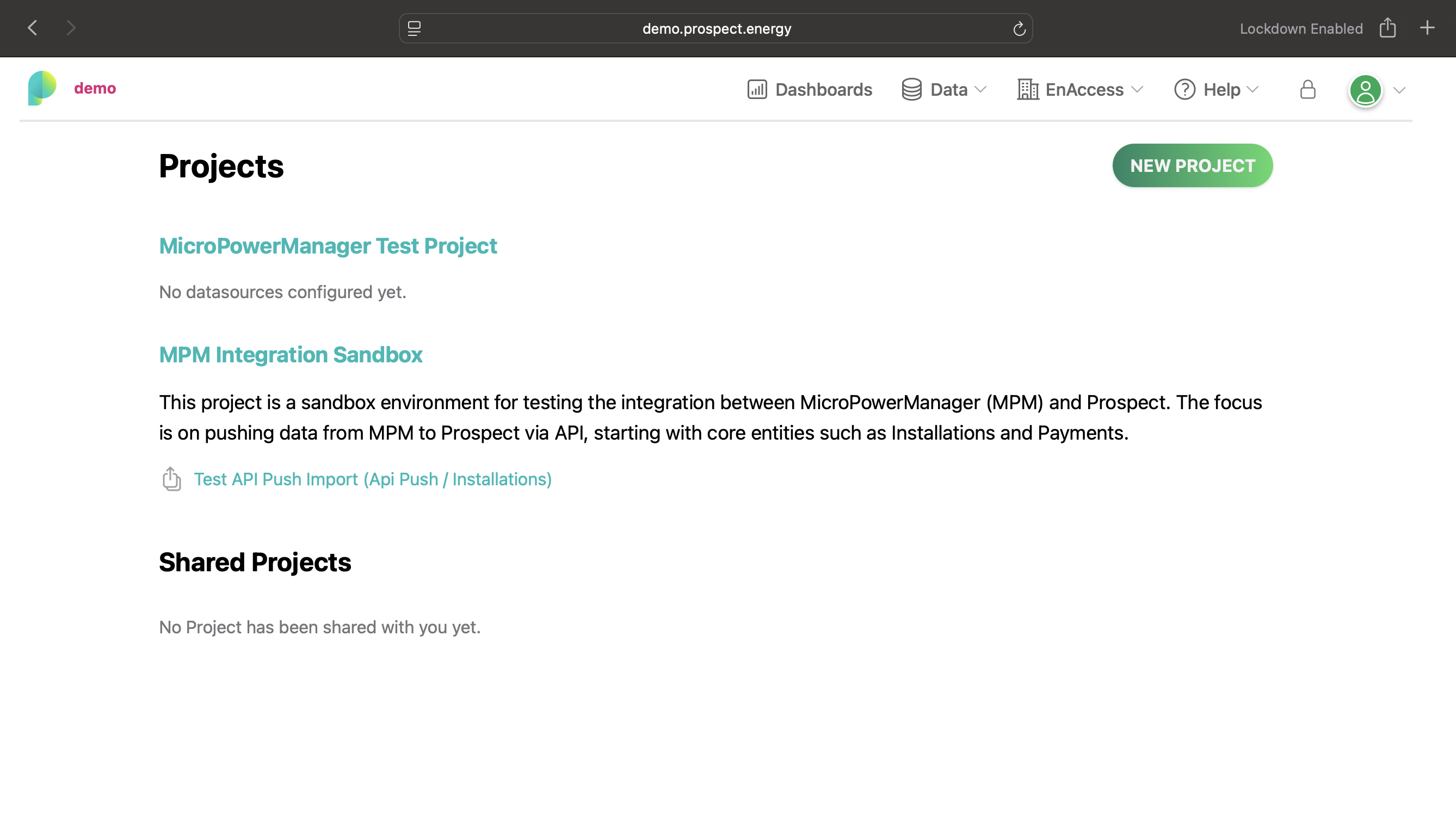The height and width of the screenshot is (827, 1456).
Task: Select Dashboards from the top navigation
Action: coord(823,89)
